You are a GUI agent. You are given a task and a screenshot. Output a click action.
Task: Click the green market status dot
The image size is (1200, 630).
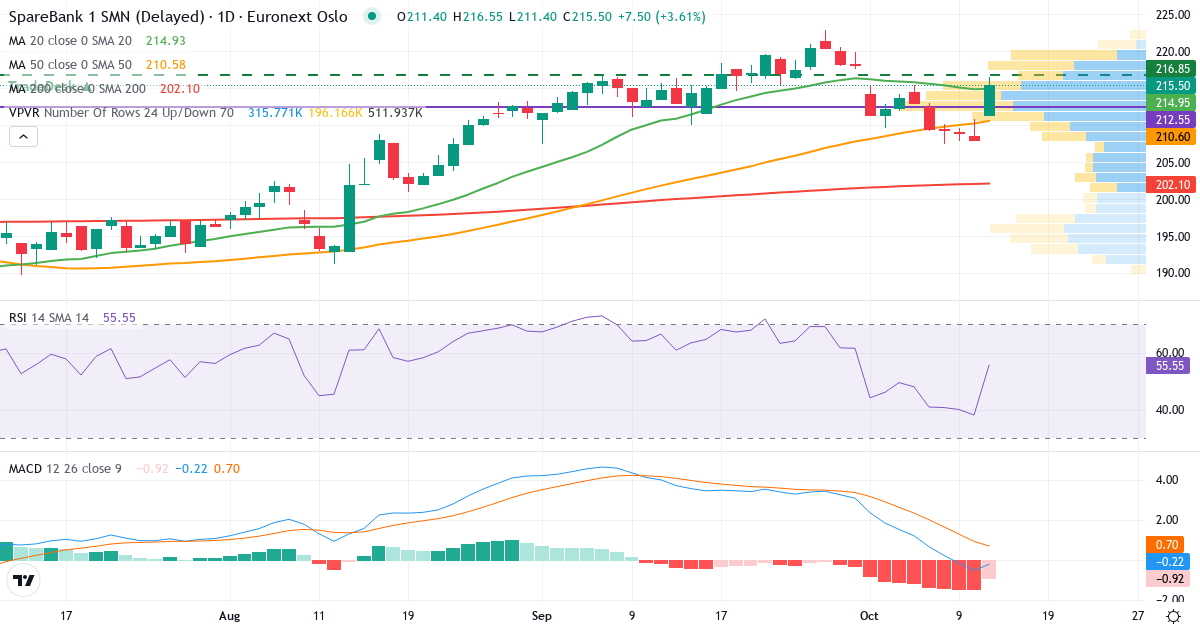372,16
